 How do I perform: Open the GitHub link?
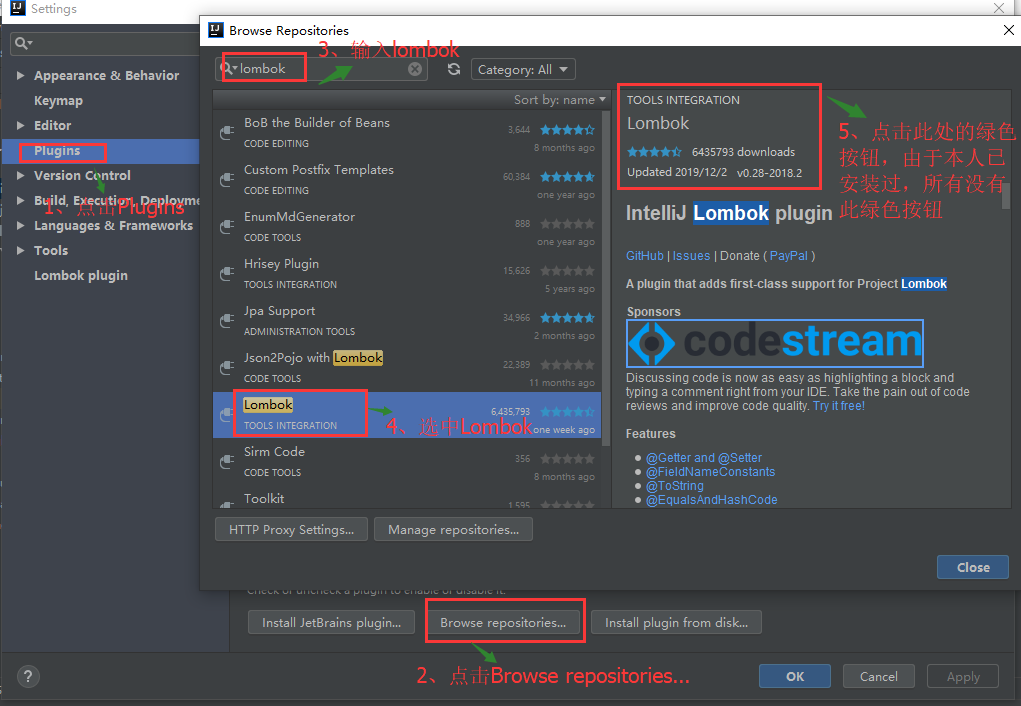click(x=645, y=256)
